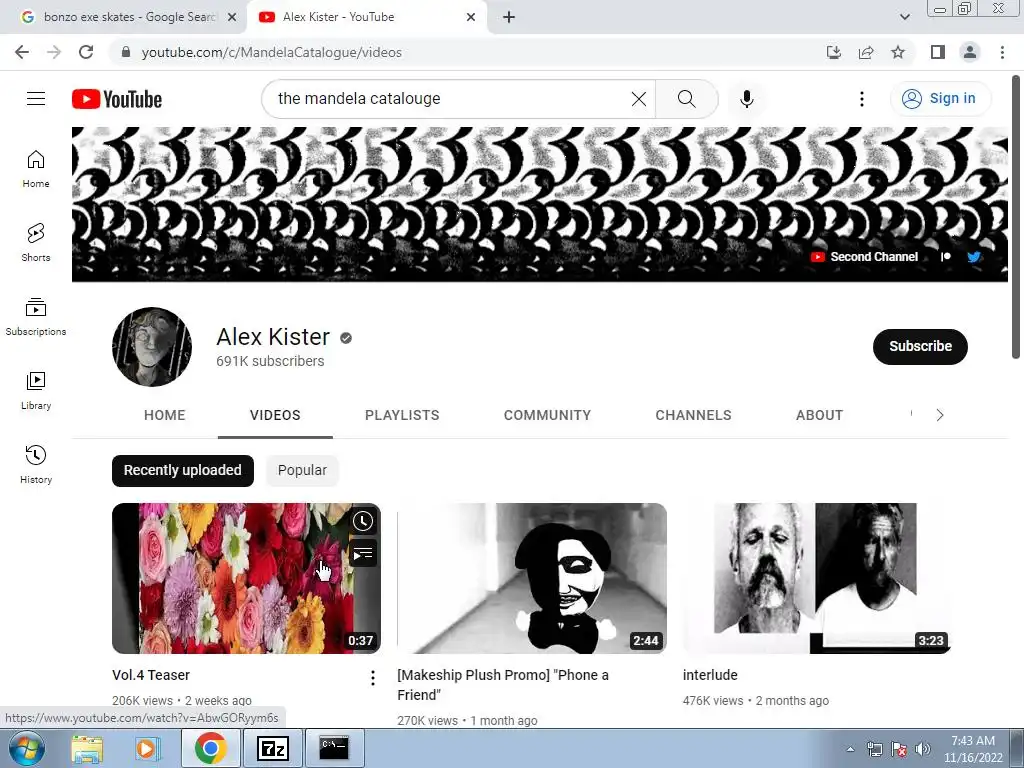The width and height of the screenshot is (1024, 768).
Task: Close the bonzo exe skates tab
Action: pyautogui.click(x=232, y=18)
